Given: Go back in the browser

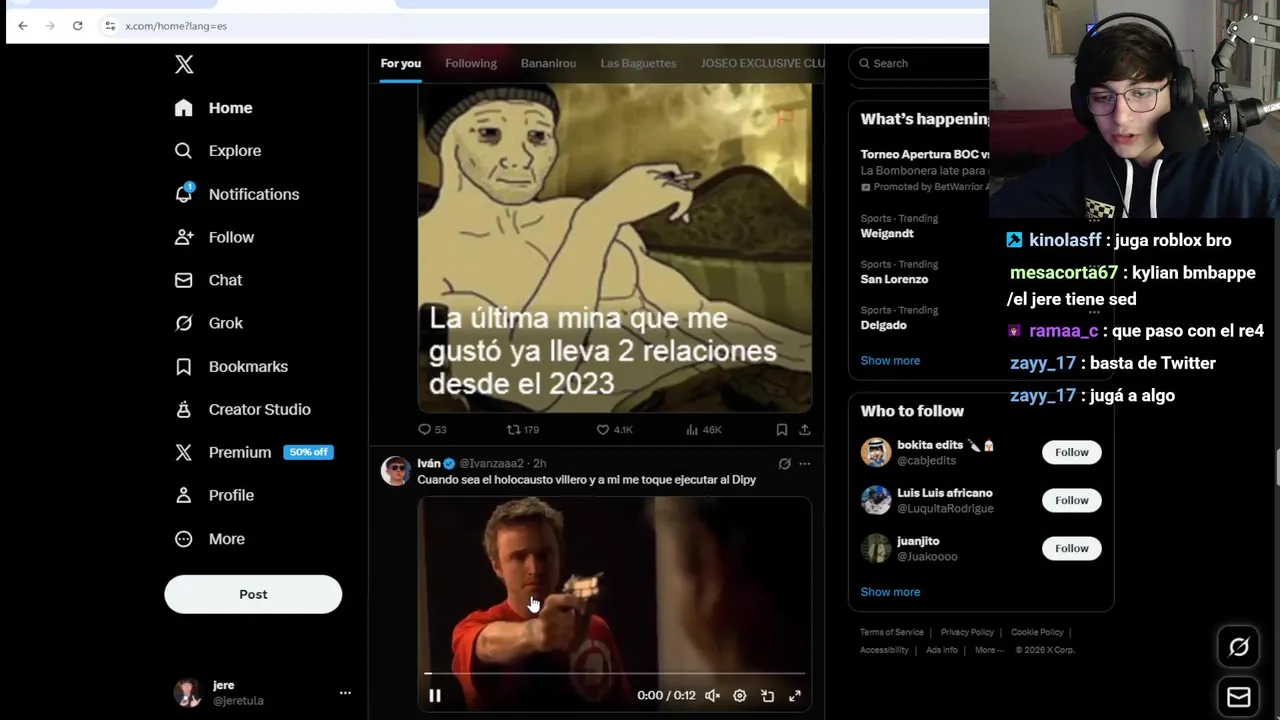Looking at the screenshot, I should [x=23, y=25].
